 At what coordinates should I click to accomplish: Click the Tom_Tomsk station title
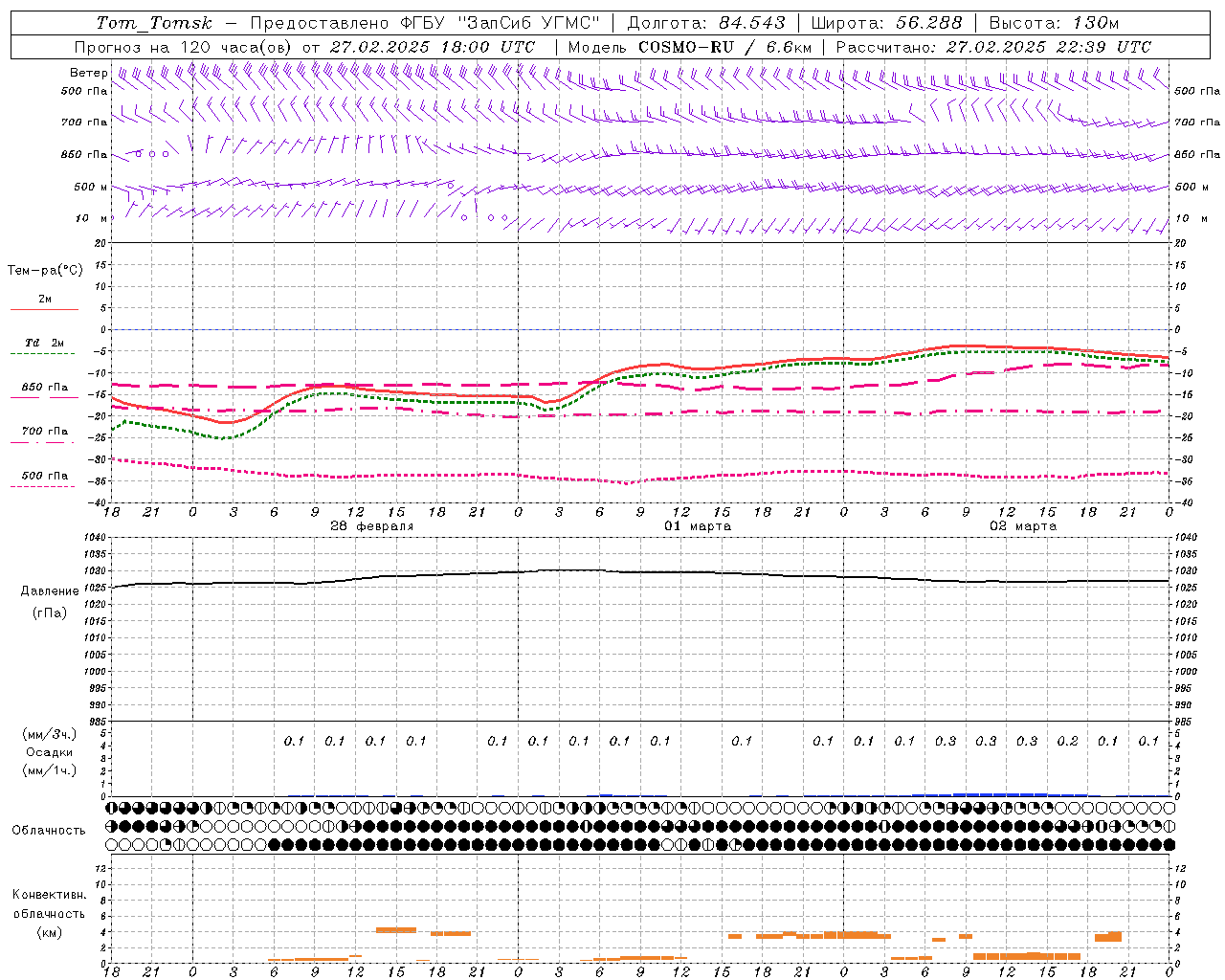[x=154, y=23]
